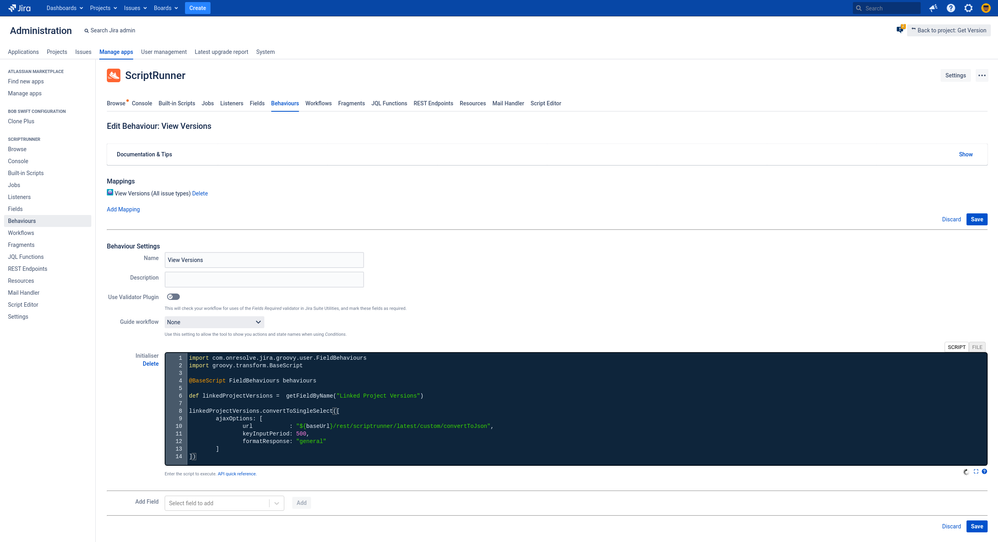Click the bottom Discard link
Viewport: 998px width, 542px height.
(x=952, y=527)
